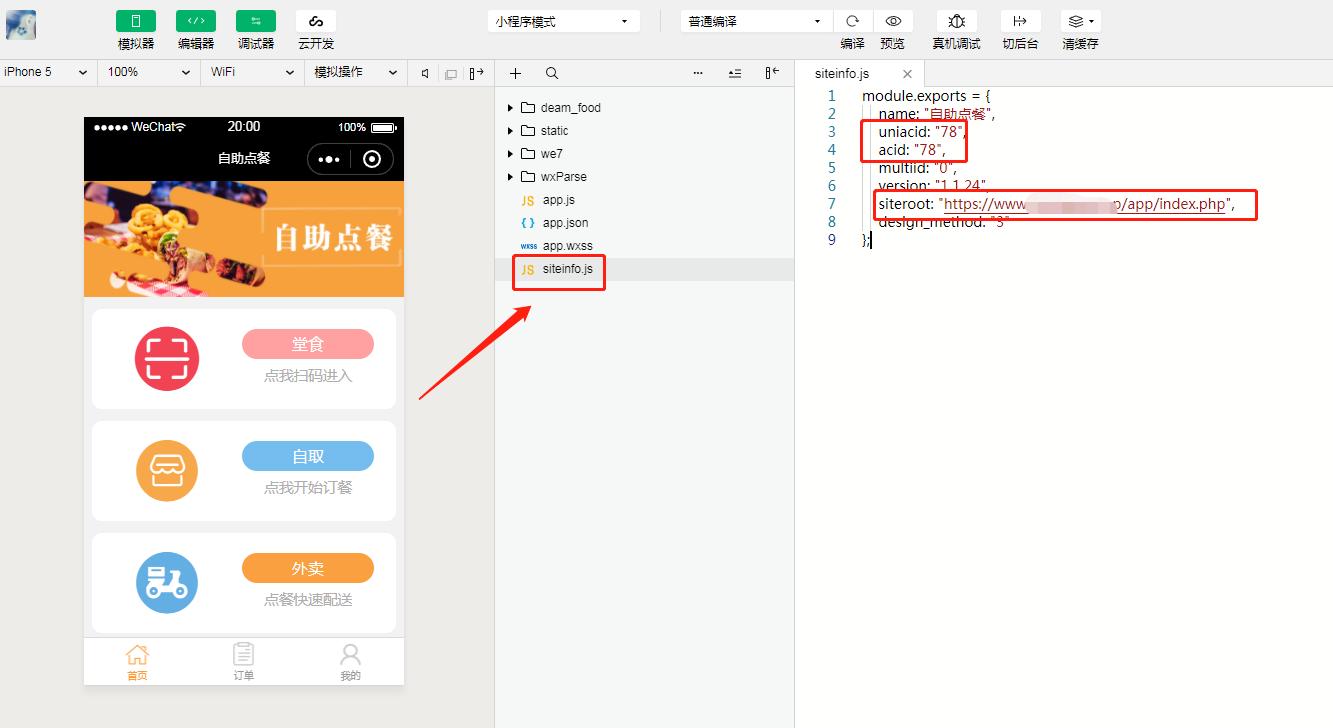The height and width of the screenshot is (728, 1333).
Task: Mute simulator audio via speaker icon
Action: point(424,72)
